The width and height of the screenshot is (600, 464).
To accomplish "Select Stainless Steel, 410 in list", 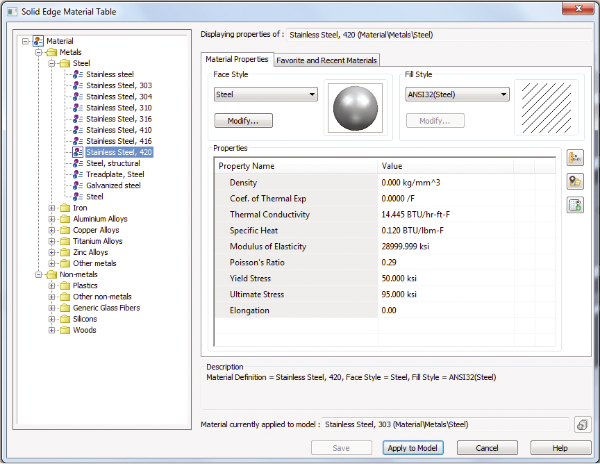I will [119, 130].
